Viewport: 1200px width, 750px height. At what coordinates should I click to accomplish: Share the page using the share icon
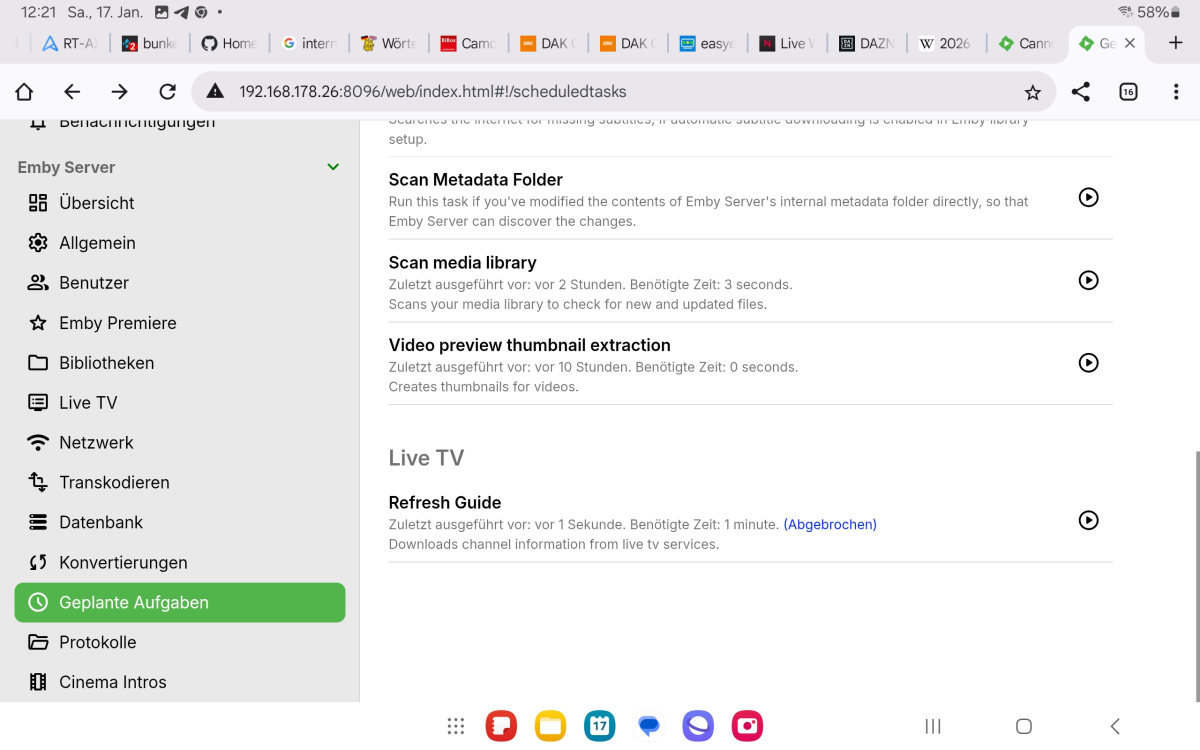pyautogui.click(x=1080, y=91)
